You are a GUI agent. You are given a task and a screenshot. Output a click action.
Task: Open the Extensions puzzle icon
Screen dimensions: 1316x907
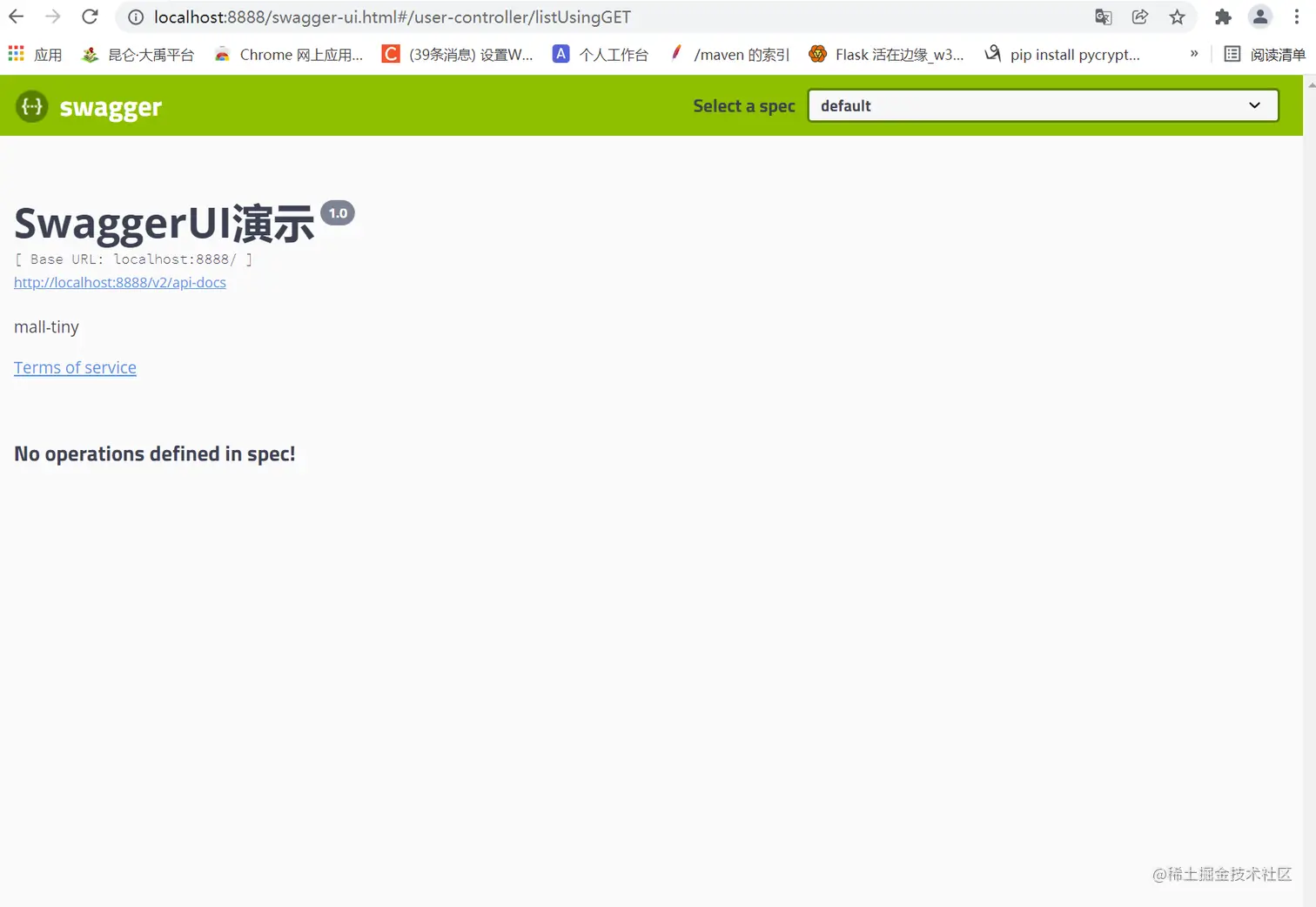pos(1223,17)
